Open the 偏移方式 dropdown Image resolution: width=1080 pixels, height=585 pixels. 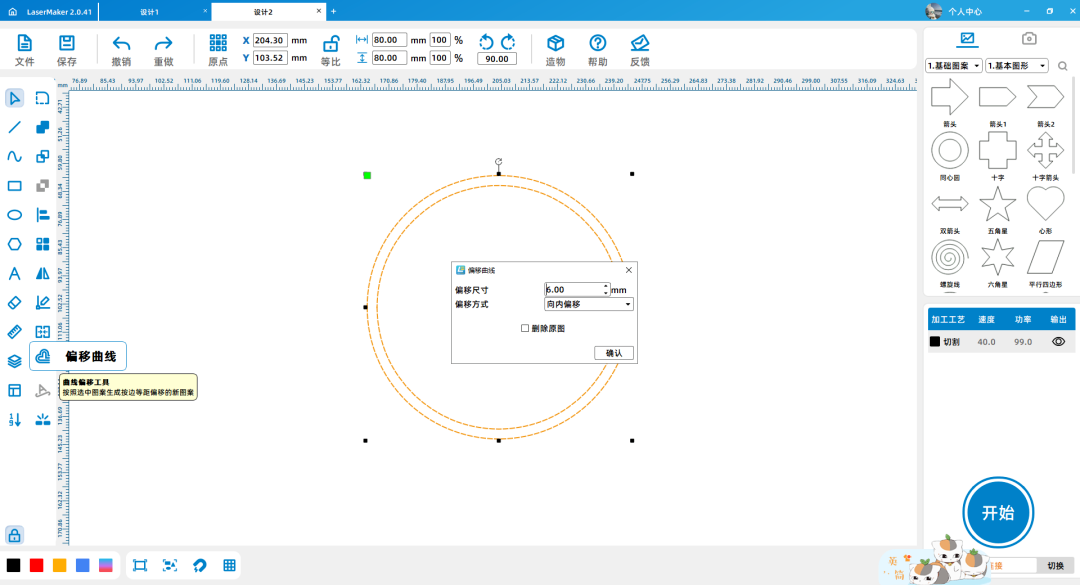click(x=589, y=304)
